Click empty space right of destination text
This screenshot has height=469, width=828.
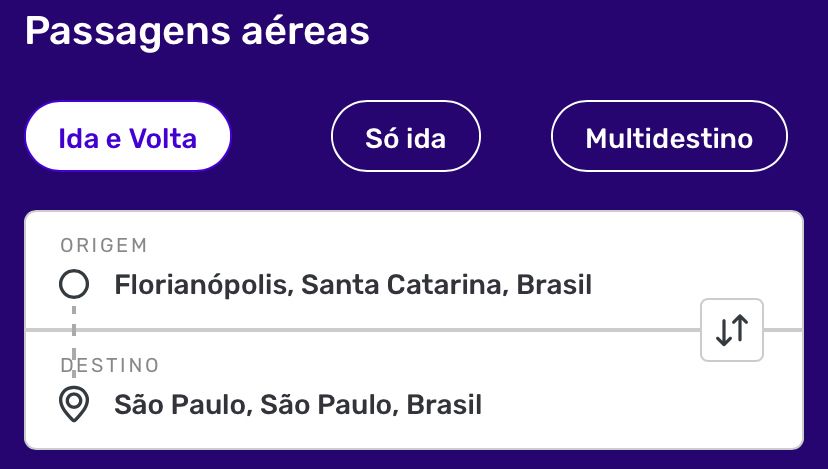point(620,405)
